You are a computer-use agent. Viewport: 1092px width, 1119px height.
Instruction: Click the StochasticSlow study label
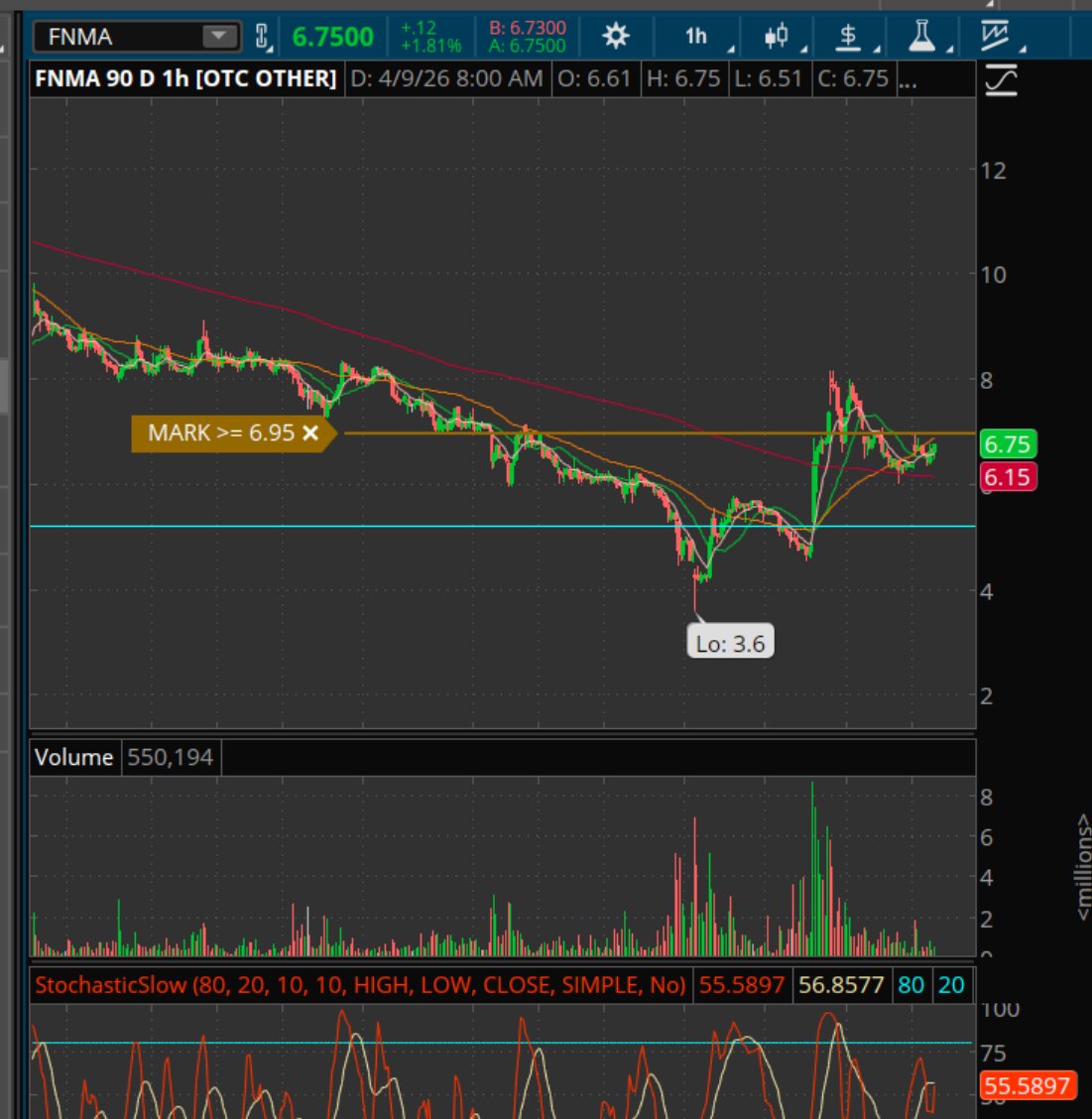[360, 985]
